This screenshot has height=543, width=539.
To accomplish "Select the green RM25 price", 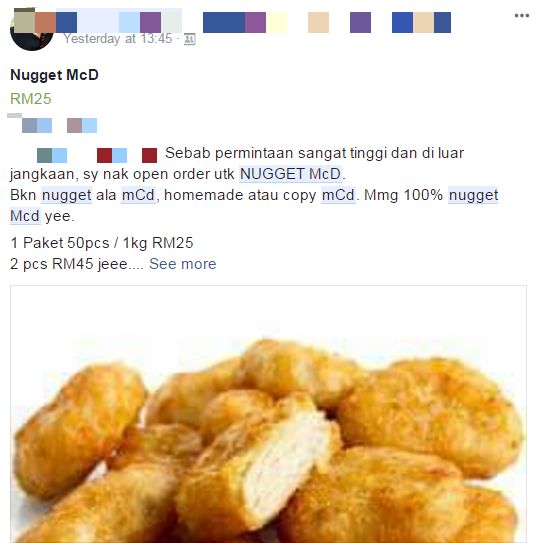I will pos(30,99).
